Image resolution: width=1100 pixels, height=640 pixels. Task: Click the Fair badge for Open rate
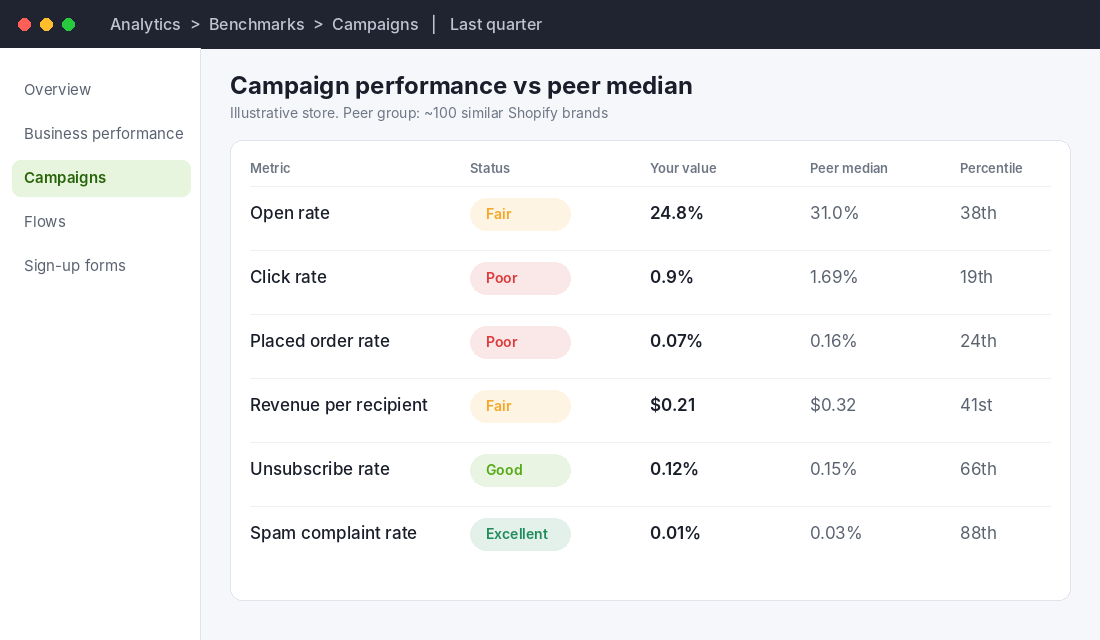[521, 214]
